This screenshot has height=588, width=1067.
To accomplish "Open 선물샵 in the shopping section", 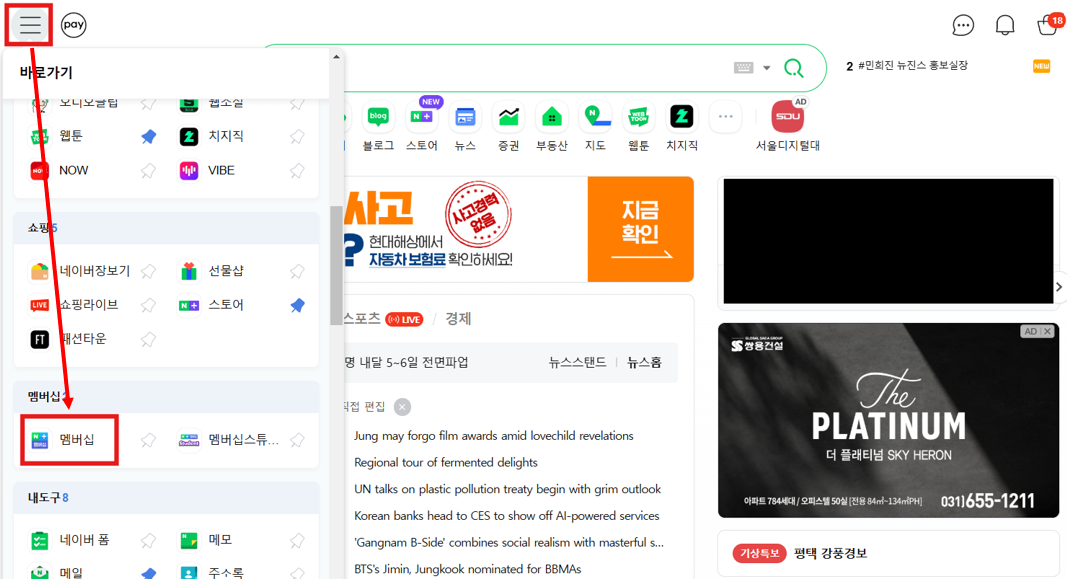I will click(x=212, y=271).
